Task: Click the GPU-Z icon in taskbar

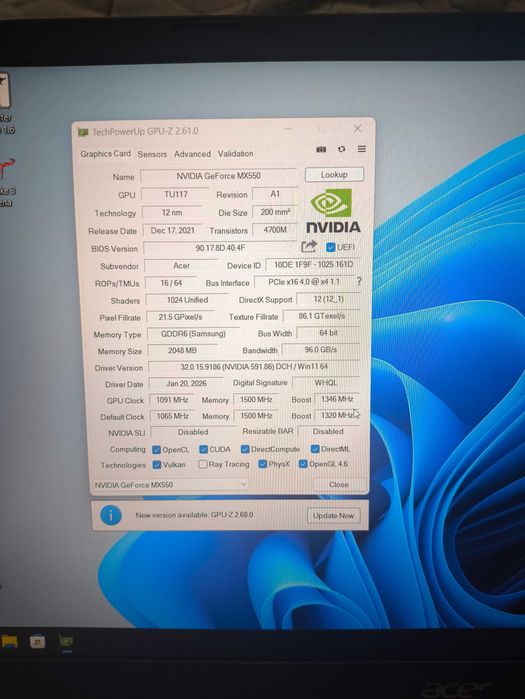Action: point(66,641)
